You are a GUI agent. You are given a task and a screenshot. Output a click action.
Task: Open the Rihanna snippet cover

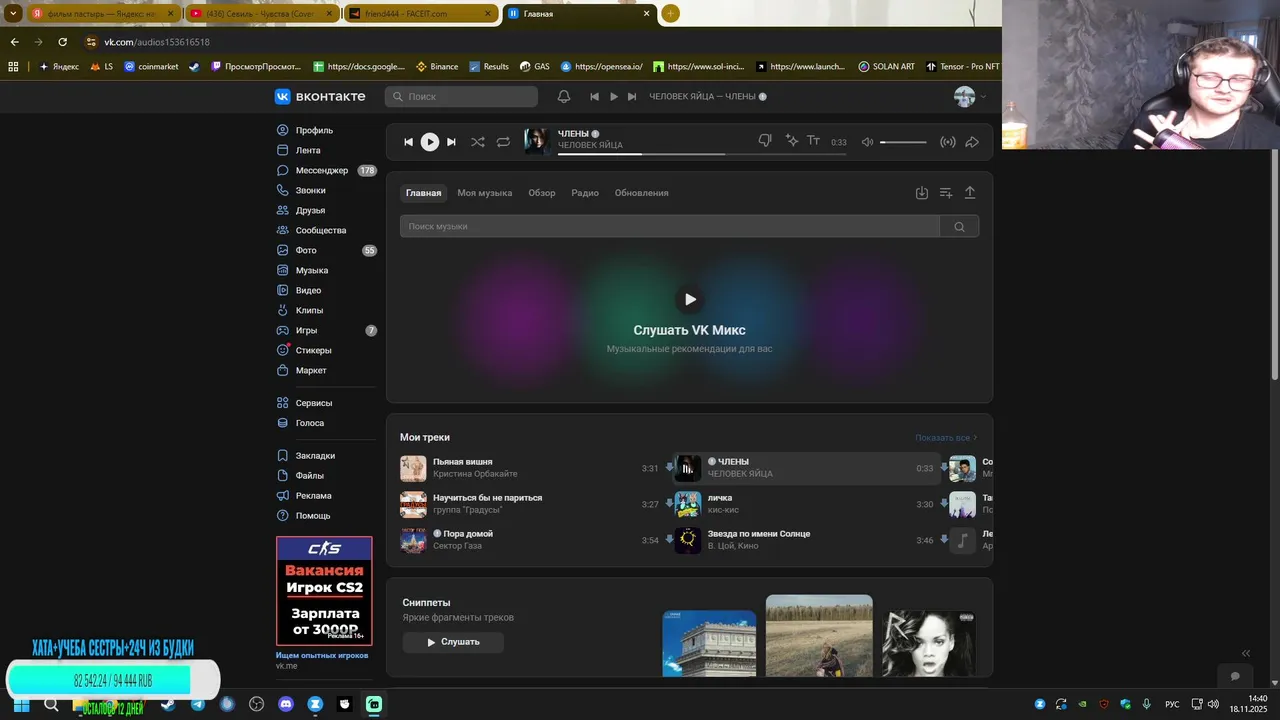[x=929, y=643]
